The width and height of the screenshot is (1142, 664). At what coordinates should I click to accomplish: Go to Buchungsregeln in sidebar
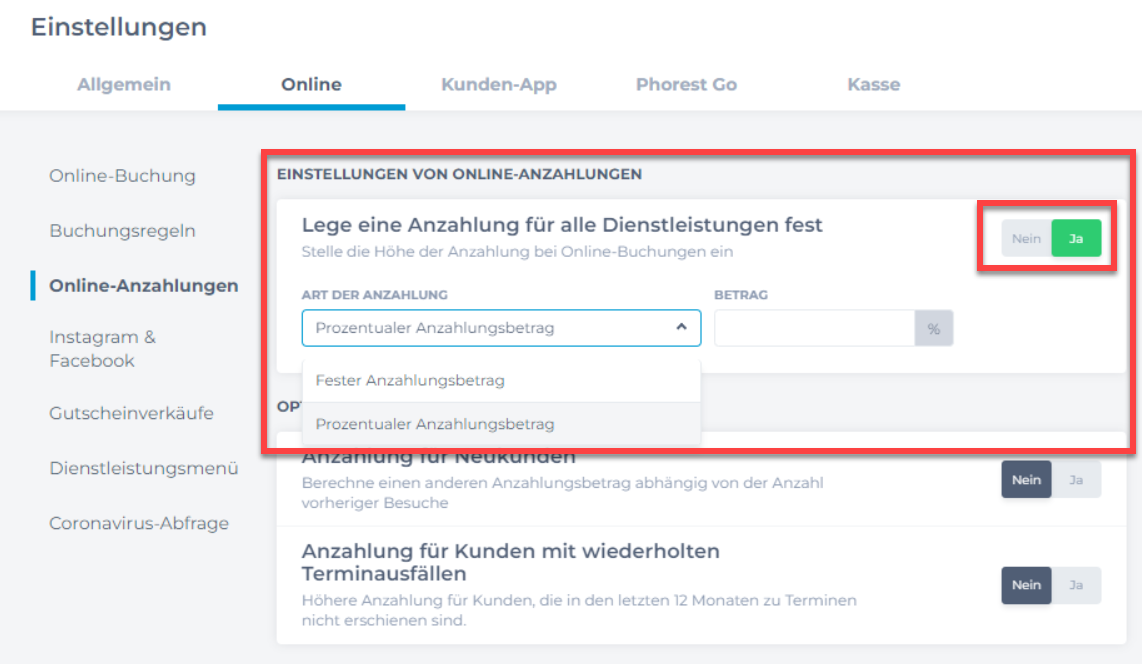tap(122, 231)
